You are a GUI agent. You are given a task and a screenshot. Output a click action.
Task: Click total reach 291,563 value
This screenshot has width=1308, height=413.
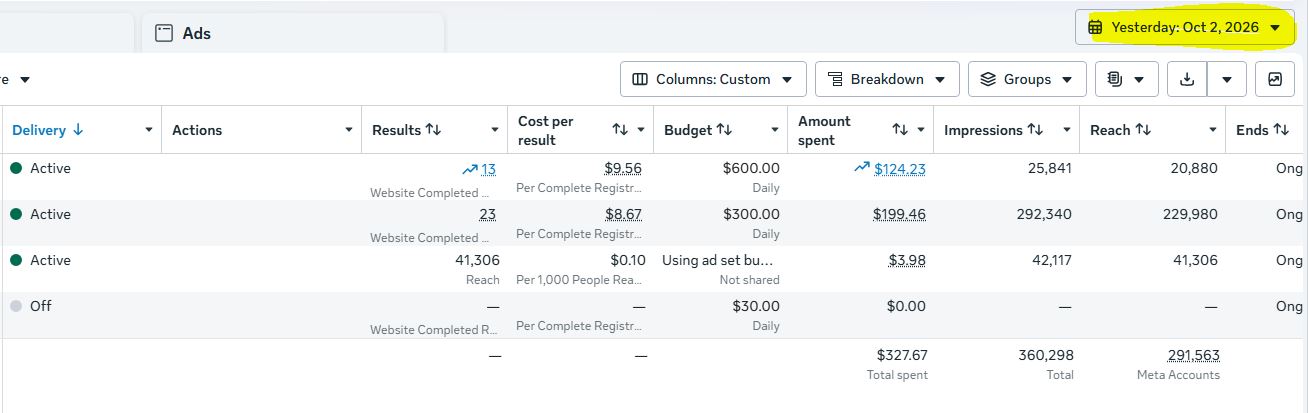coord(1193,355)
